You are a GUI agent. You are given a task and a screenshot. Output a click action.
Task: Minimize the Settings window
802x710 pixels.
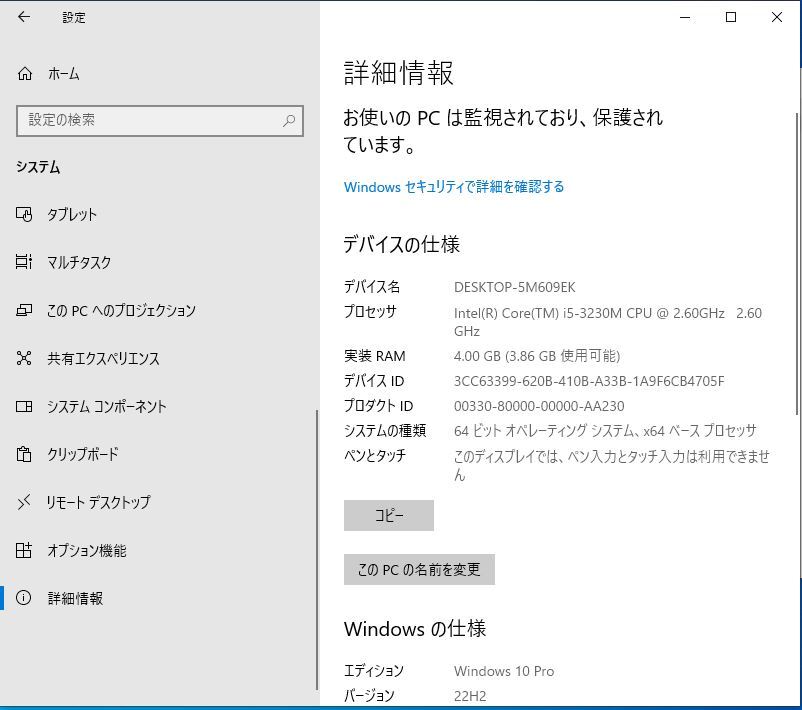pyautogui.click(x=685, y=17)
